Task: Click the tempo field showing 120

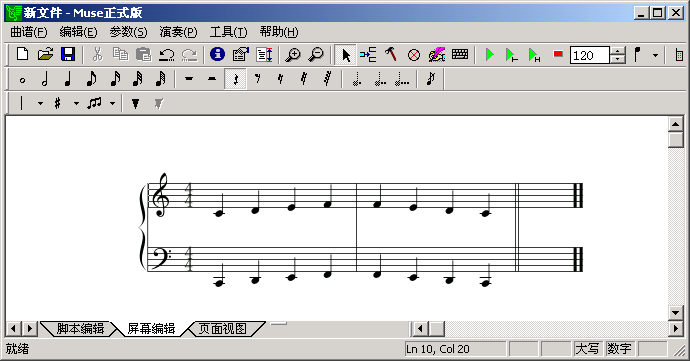Action: point(590,55)
